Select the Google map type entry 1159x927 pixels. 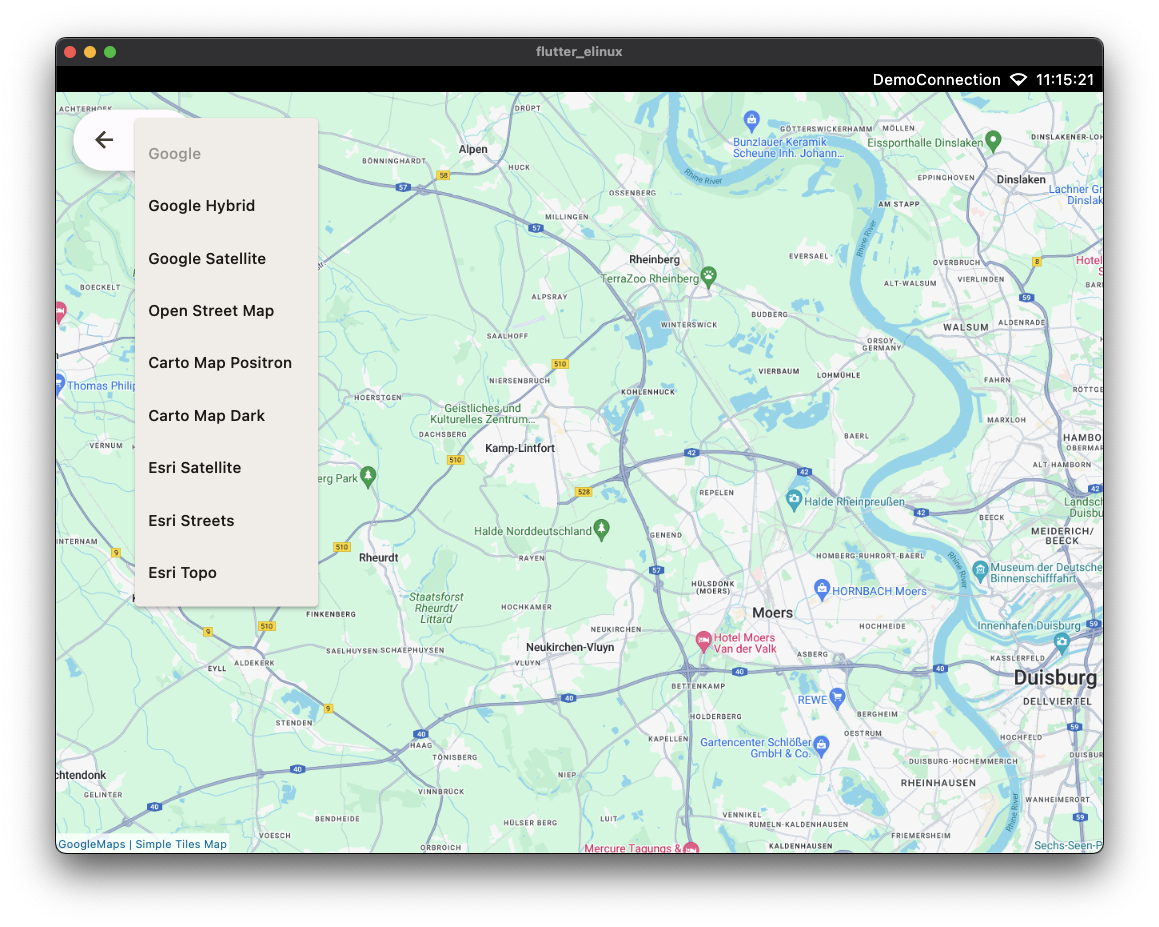(x=226, y=154)
